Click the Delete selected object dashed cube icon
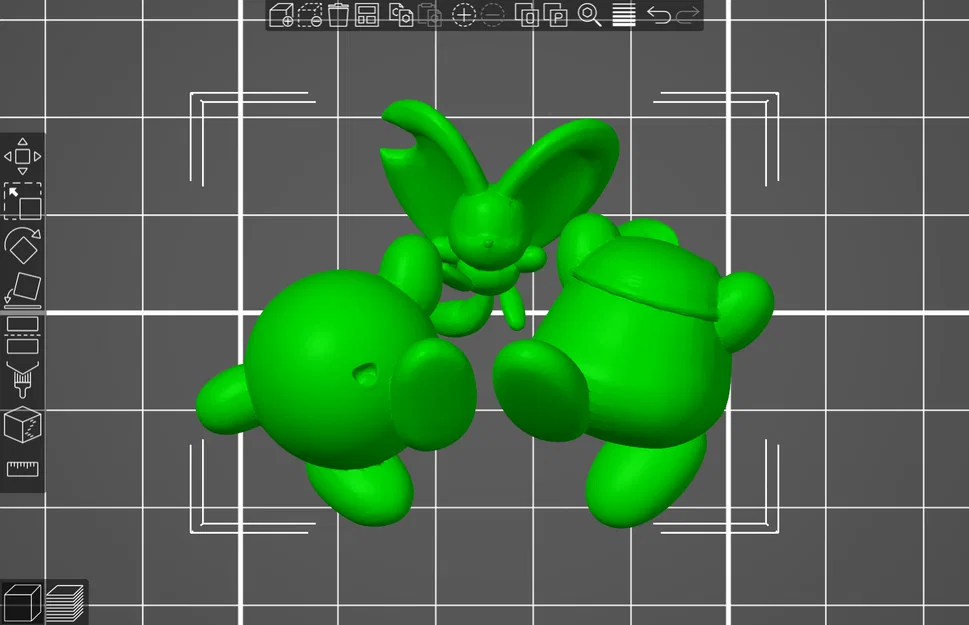 click(310, 15)
